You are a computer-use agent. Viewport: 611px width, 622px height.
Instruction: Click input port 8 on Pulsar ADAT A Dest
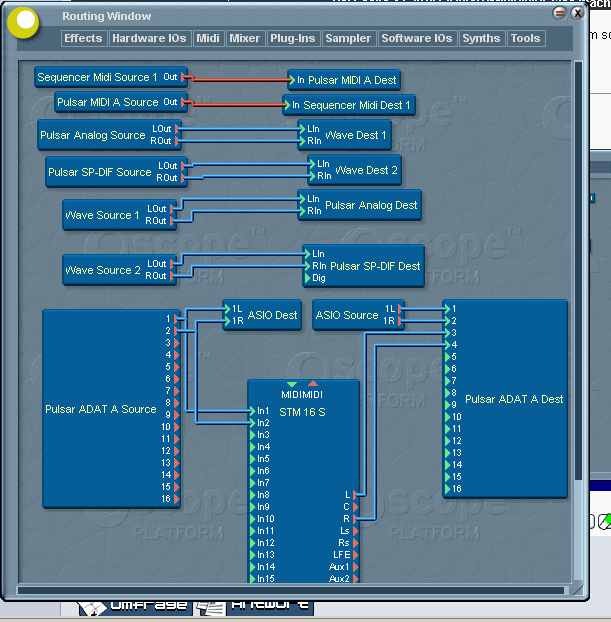[x=446, y=393]
